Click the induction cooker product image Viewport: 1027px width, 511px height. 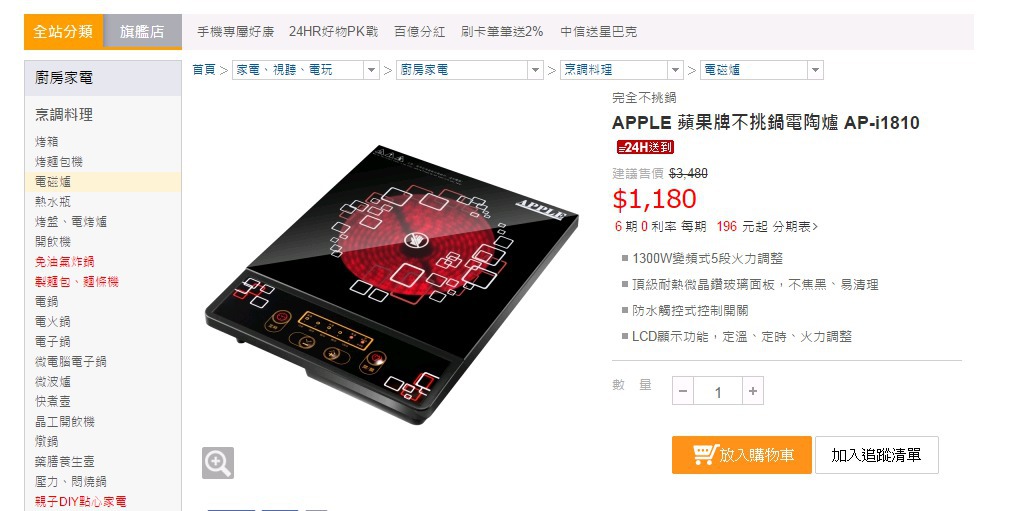click(x=392, y=283)
